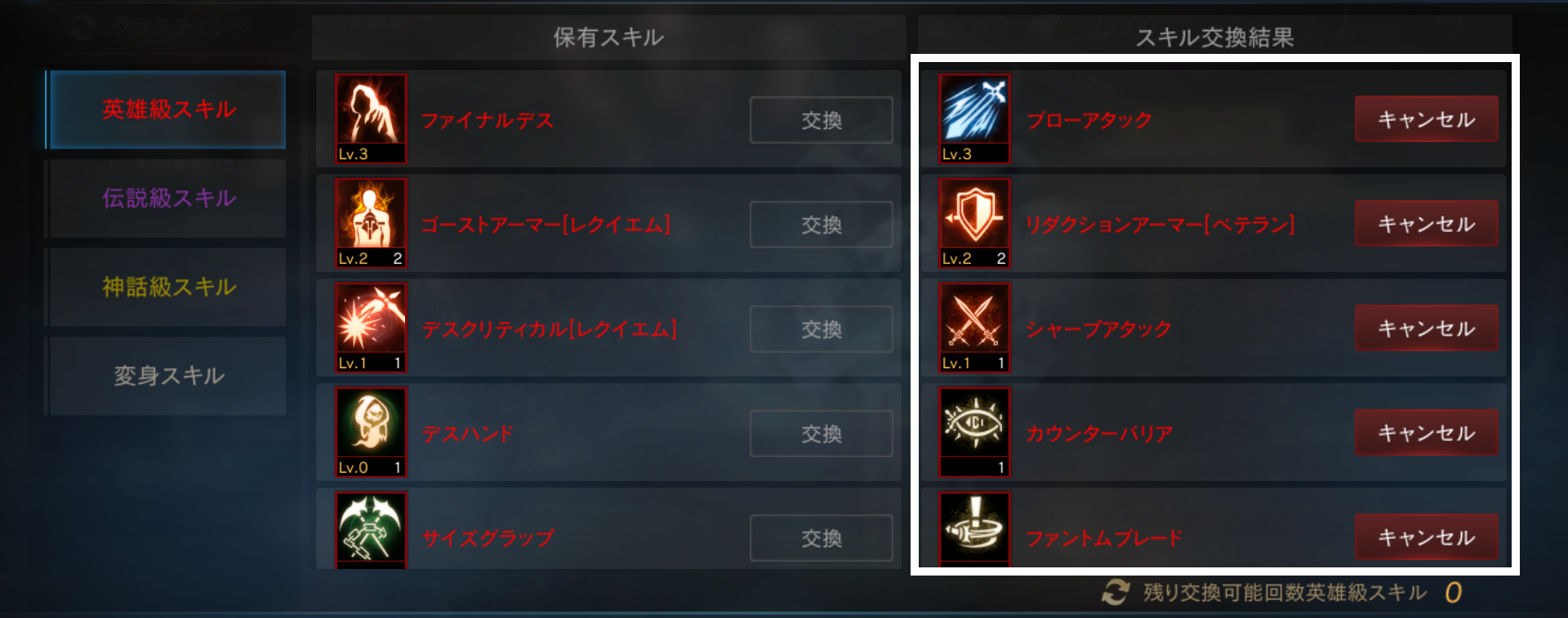Viewport: 1568px width, 618px height.
Task: Cancel the カウンターバリア exchange
Action: pos(1427,433)
